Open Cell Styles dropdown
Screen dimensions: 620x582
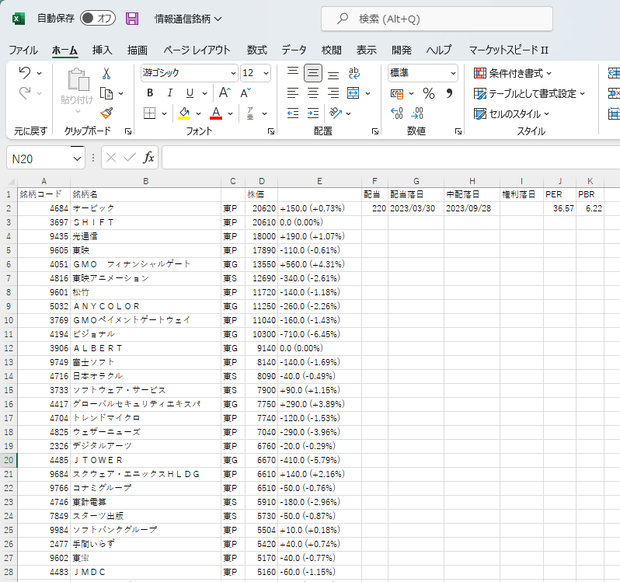(x=512, y=114)
